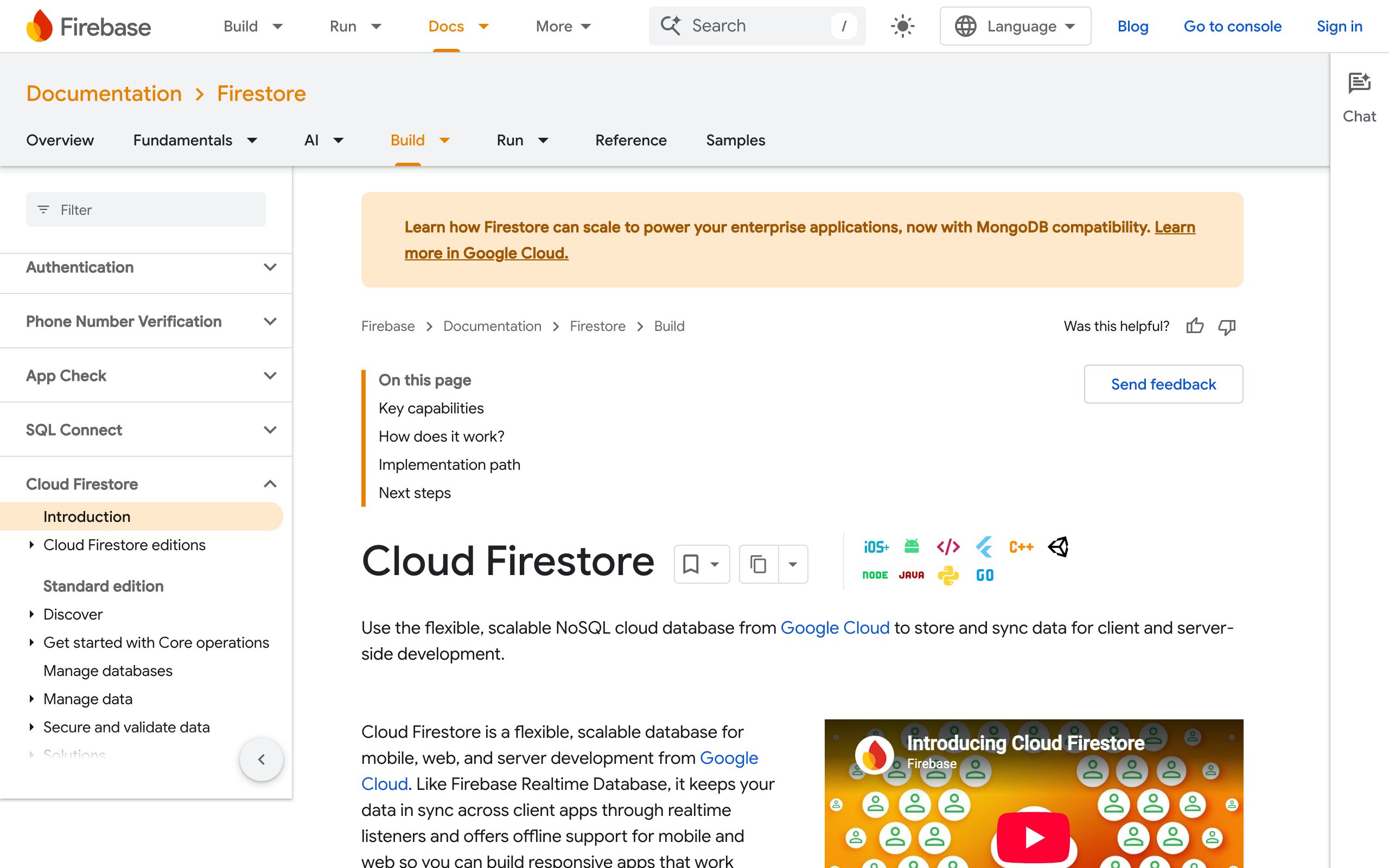The image size is (1389, 868).
Task: Click the search magnifier icon
Action: coord(671,26)
